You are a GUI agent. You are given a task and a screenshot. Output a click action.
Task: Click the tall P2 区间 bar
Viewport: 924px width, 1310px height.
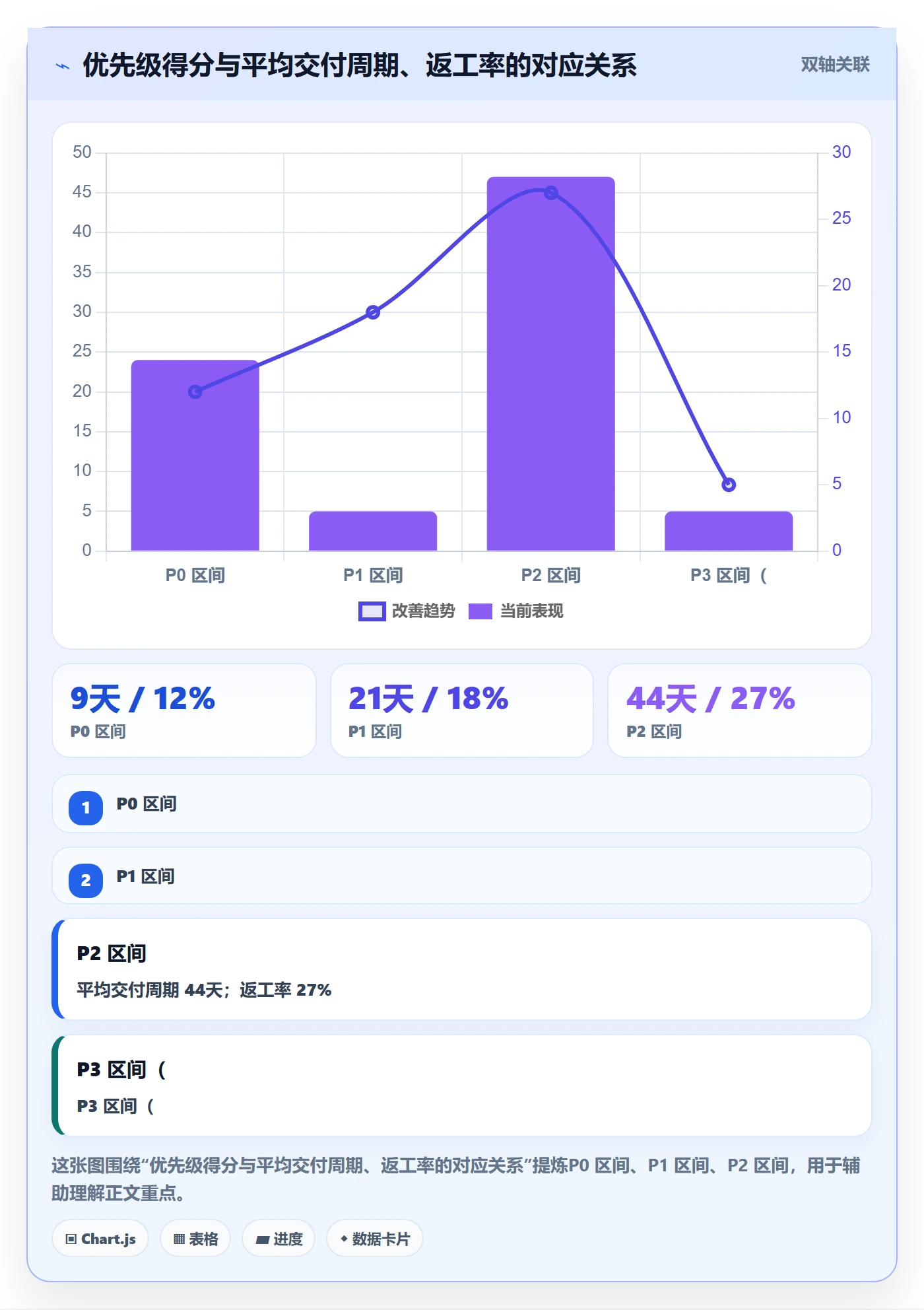coord(550,364)
